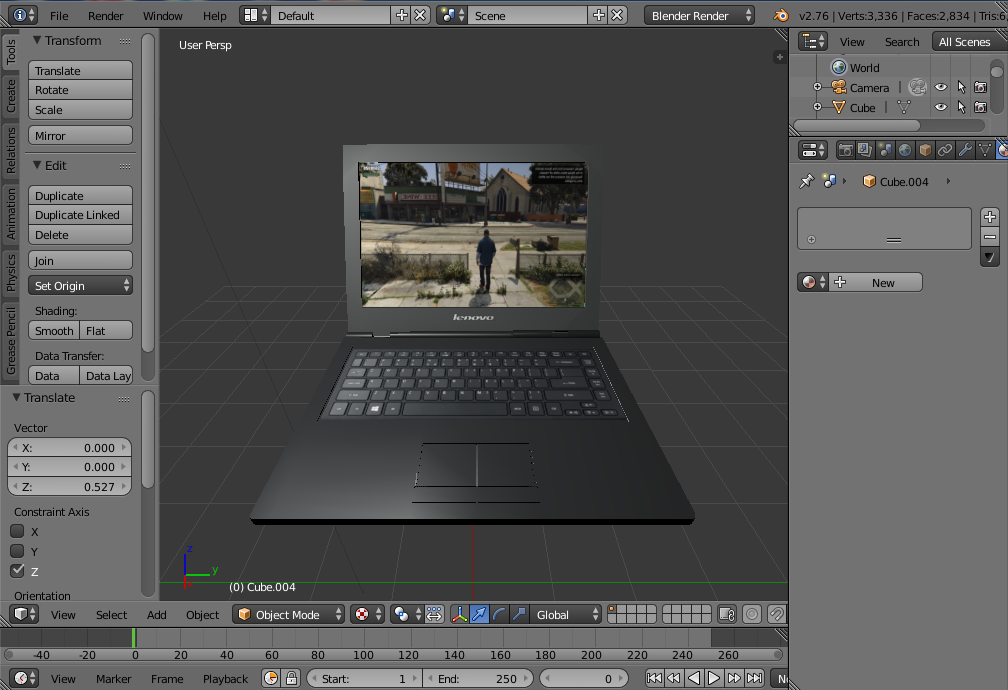Delete the Default screen layout with X
Image resolution: width=1008 pixels, height=690 pixels.
(x=420, y=15)
